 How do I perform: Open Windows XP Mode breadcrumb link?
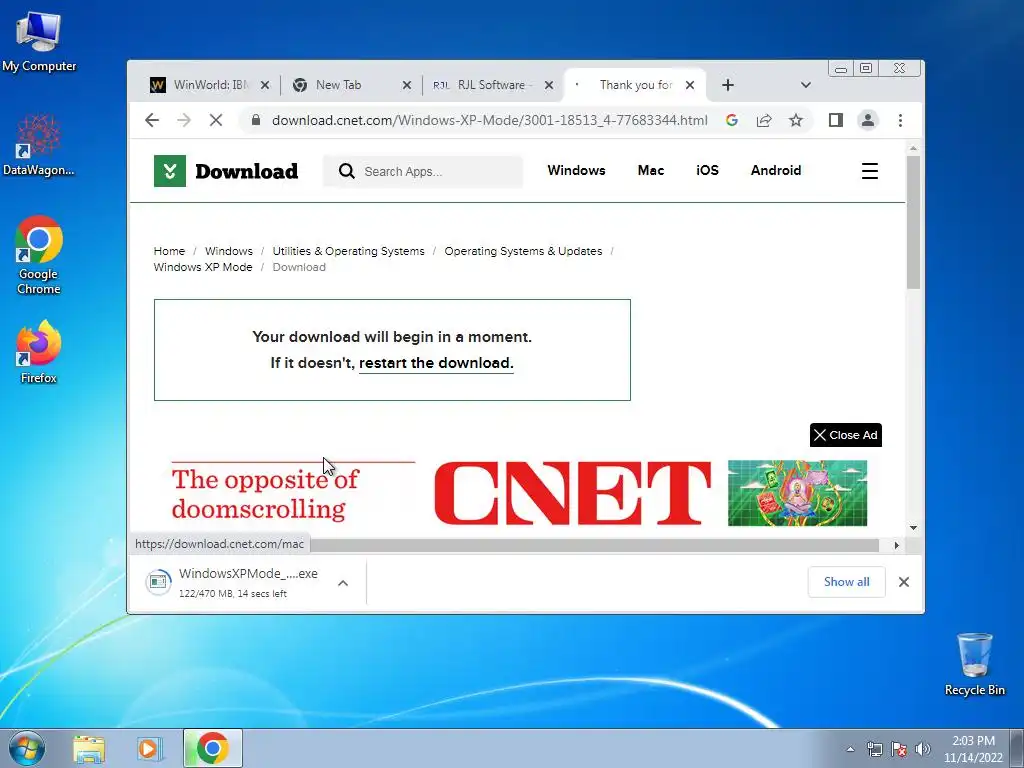pyautogui.click(x=202, y=267)
